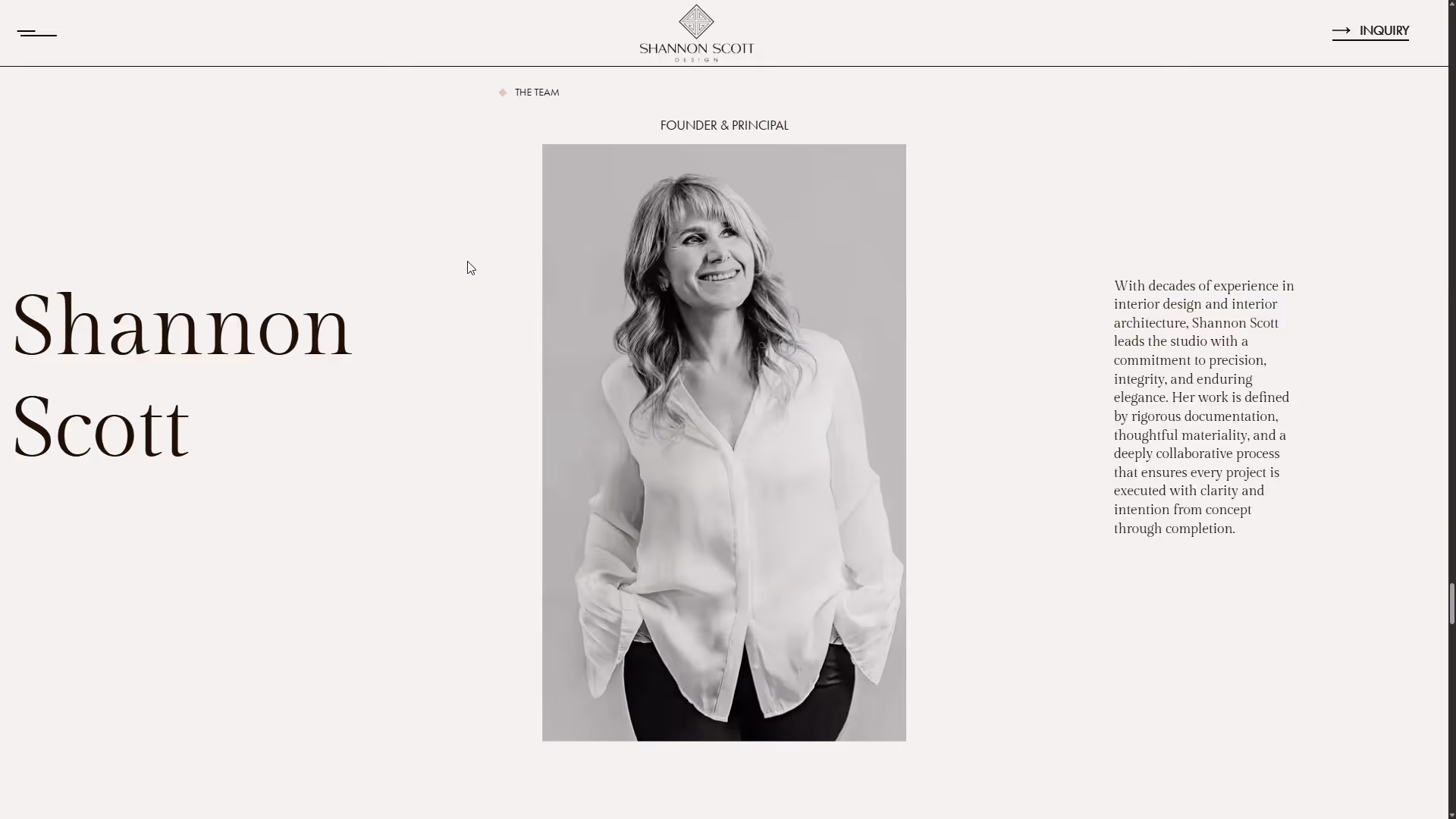Click Shannon Scott's portrait photo
Image resolution: width=1456 pixels, height=819 pixels.
(724, 443)
